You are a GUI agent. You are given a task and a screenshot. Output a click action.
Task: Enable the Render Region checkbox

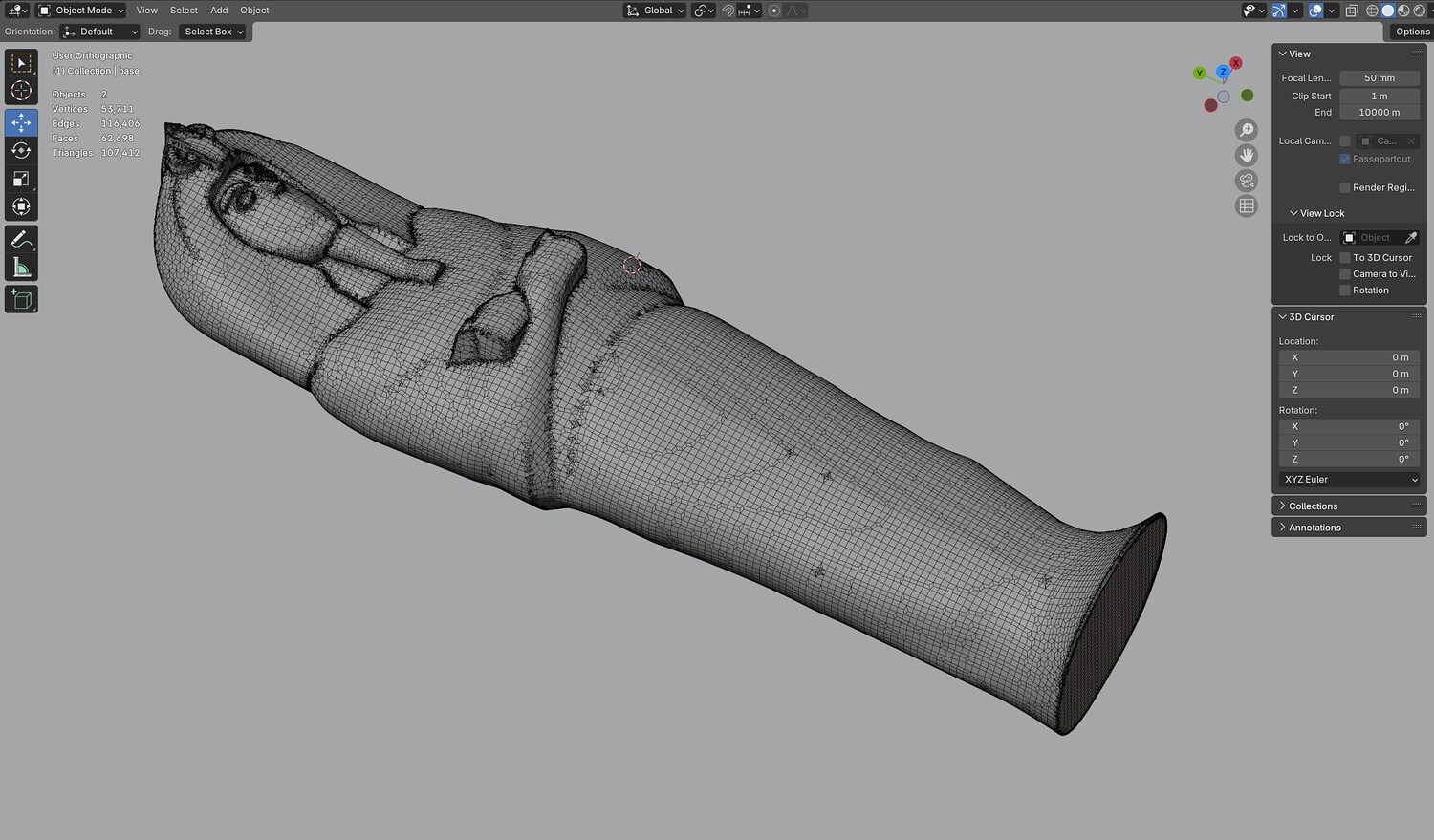click(1345, 187)
